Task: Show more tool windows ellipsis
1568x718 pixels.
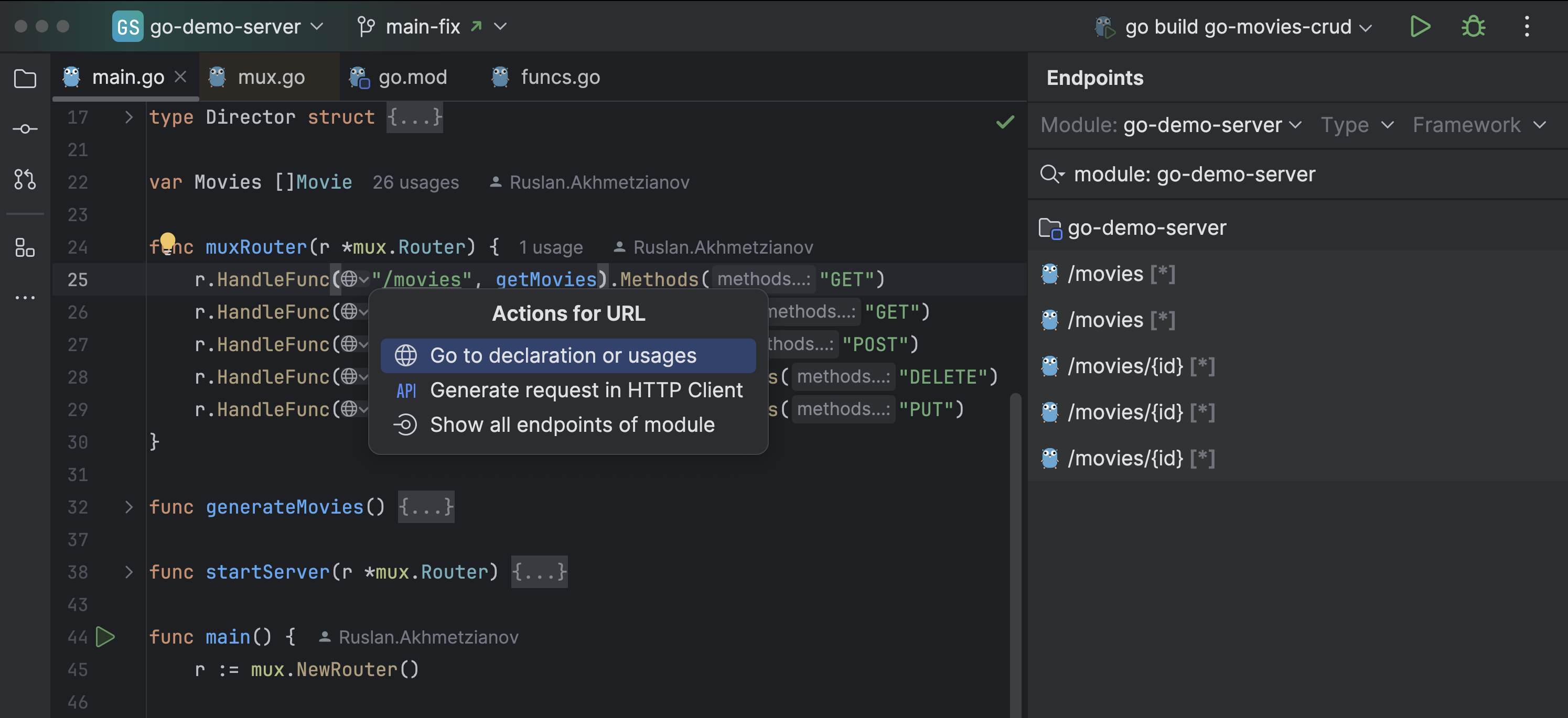Action: pos(25,298)
